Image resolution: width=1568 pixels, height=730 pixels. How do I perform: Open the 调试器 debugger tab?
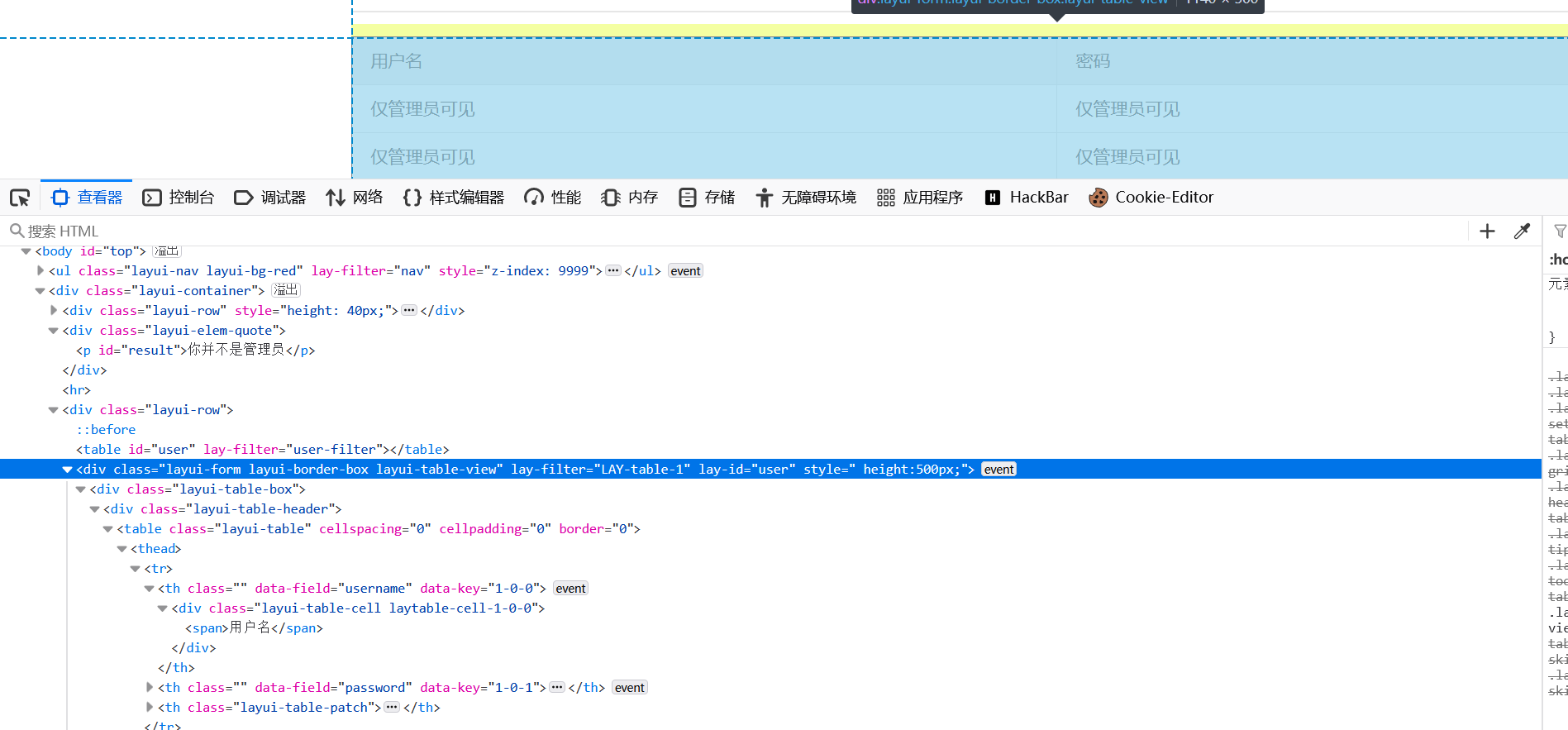click(270, 198)
